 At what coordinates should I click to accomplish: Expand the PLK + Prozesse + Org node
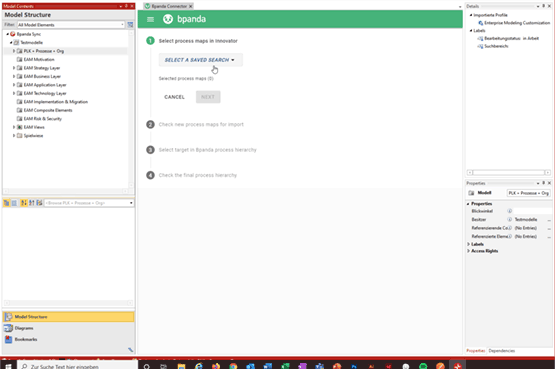tap(14, 51)
